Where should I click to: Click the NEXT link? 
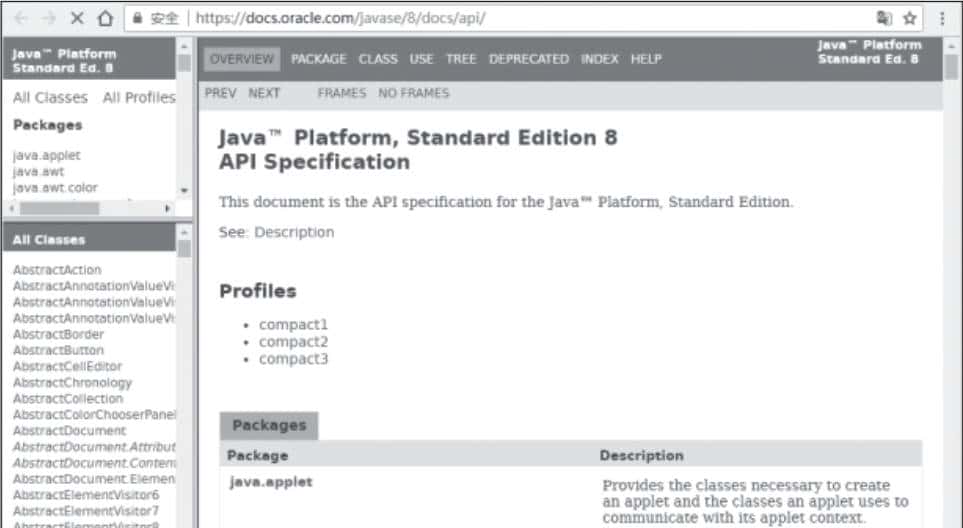(264, 93)
